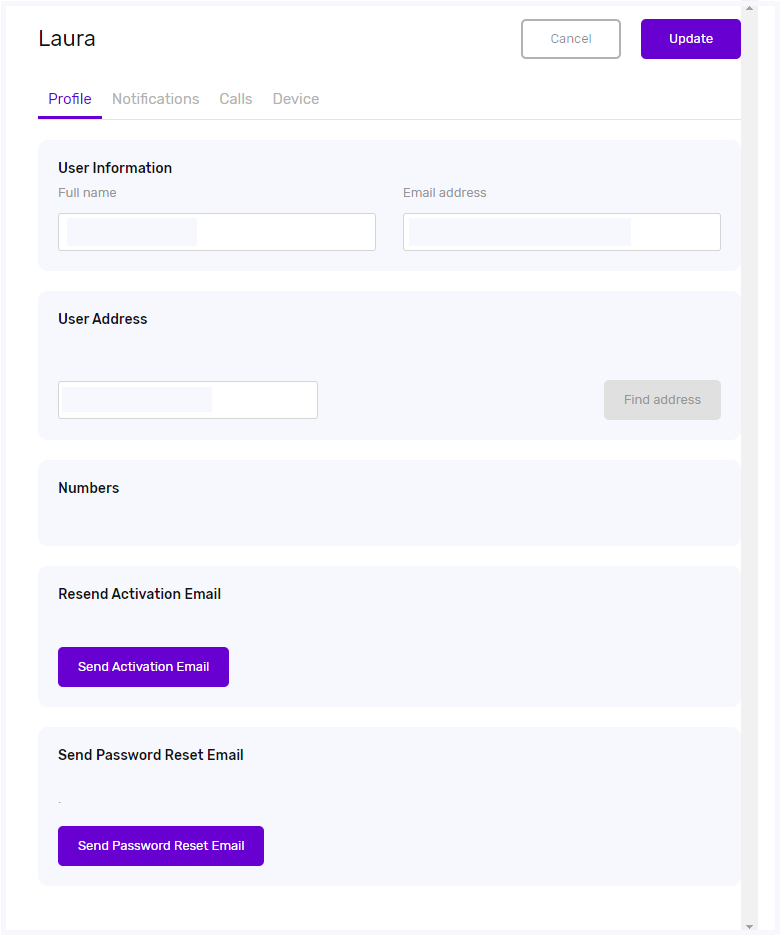Click inside the Email address field
The height and width of the screenshot is (935, 780).
coord(561,232)
